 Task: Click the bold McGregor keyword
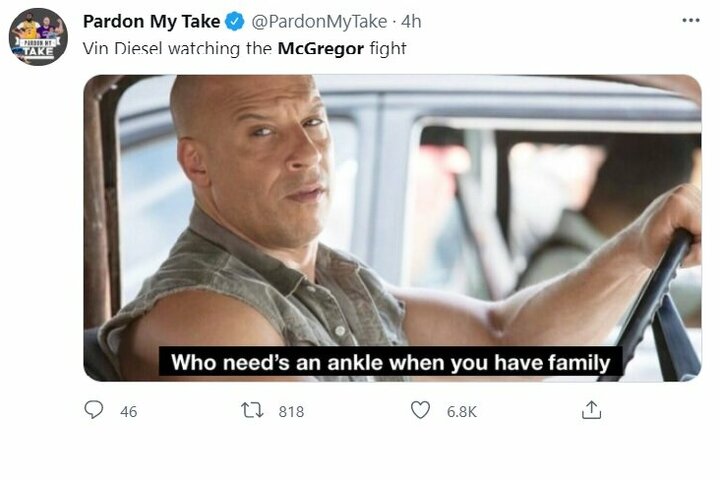(324, 47)
